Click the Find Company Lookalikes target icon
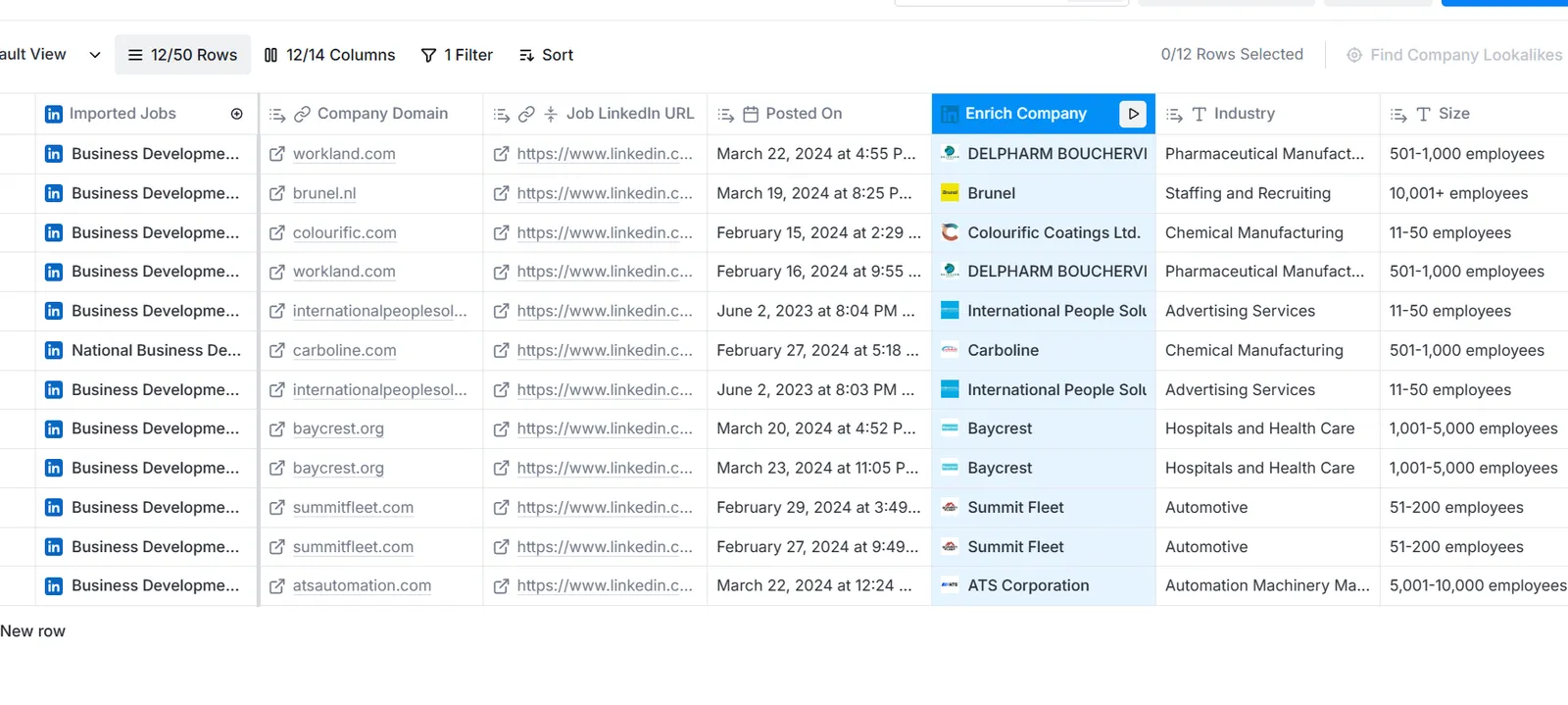Screen dimensions: 1568x705 click(x=1354, y=55)
